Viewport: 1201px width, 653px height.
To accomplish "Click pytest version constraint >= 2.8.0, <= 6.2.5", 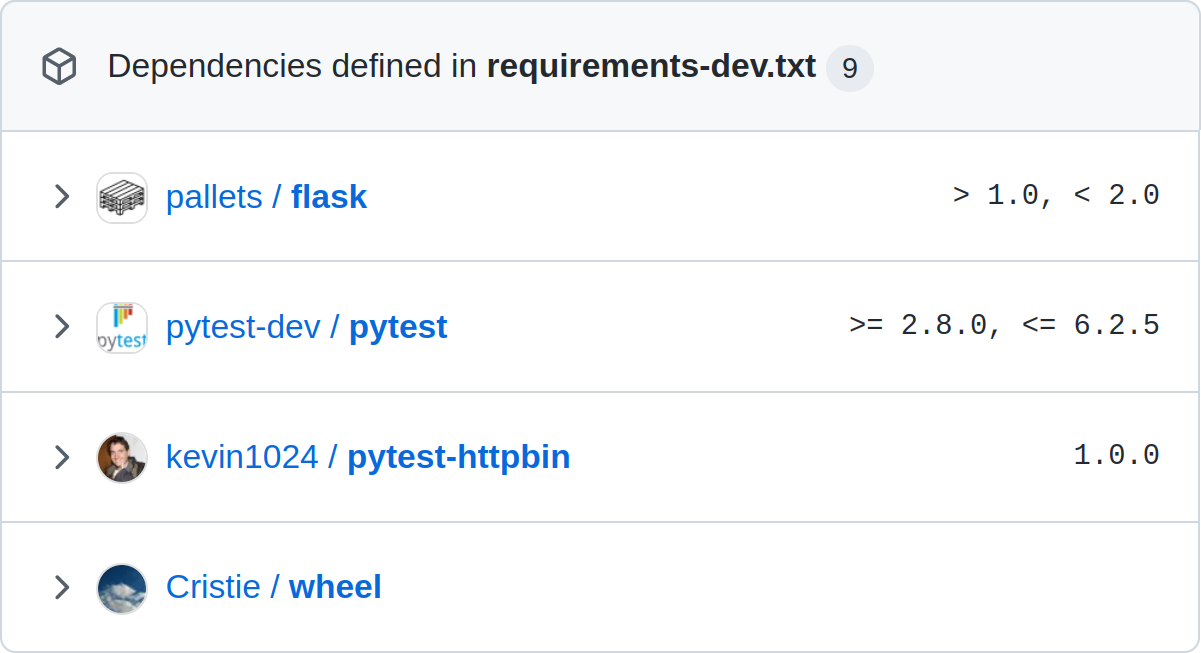I will [1004, 325].
